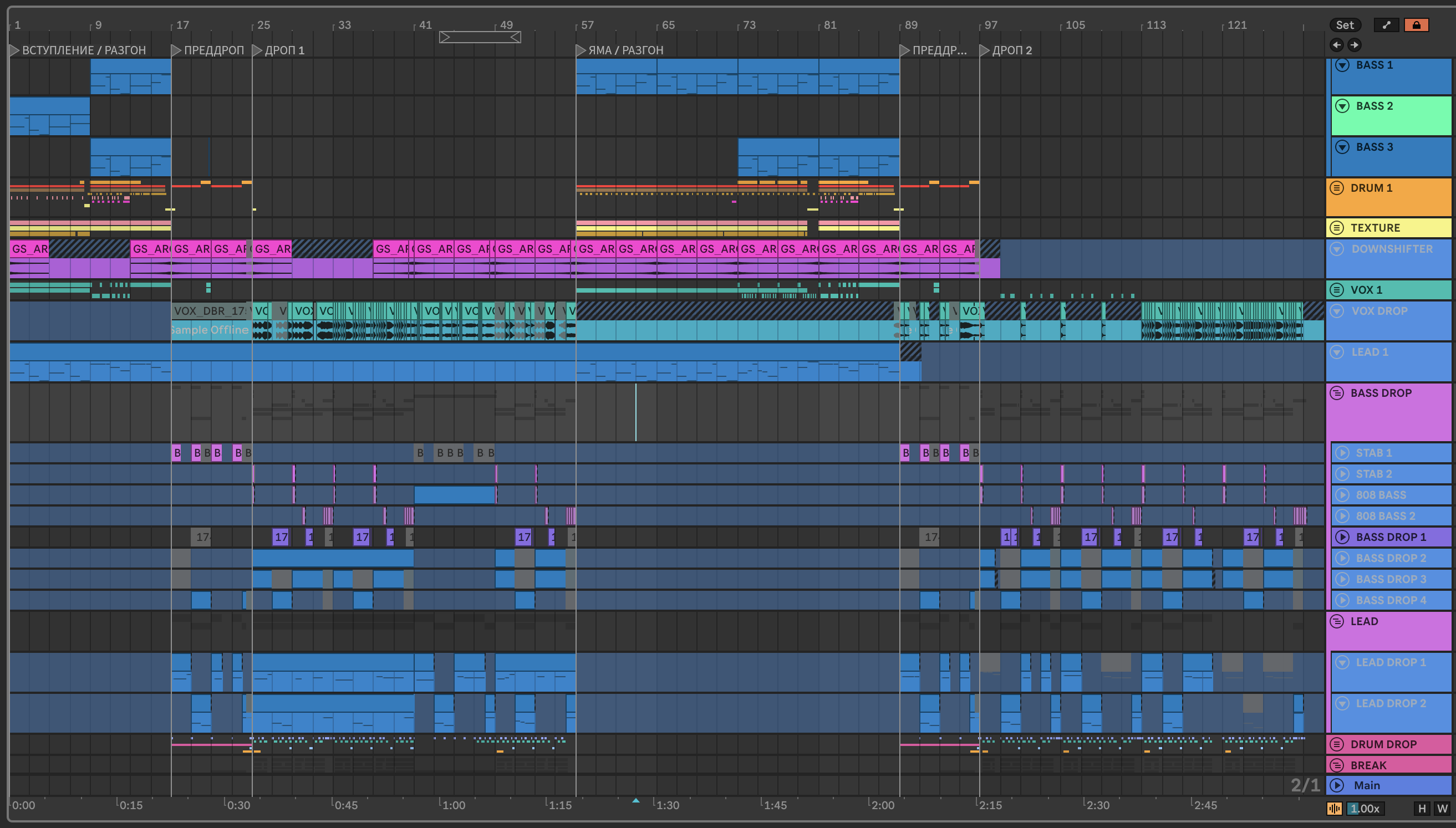Select the BASS DROP group title
Image resolution: width=1456 pixels, height=828 pixels.
click(1381, 392)
